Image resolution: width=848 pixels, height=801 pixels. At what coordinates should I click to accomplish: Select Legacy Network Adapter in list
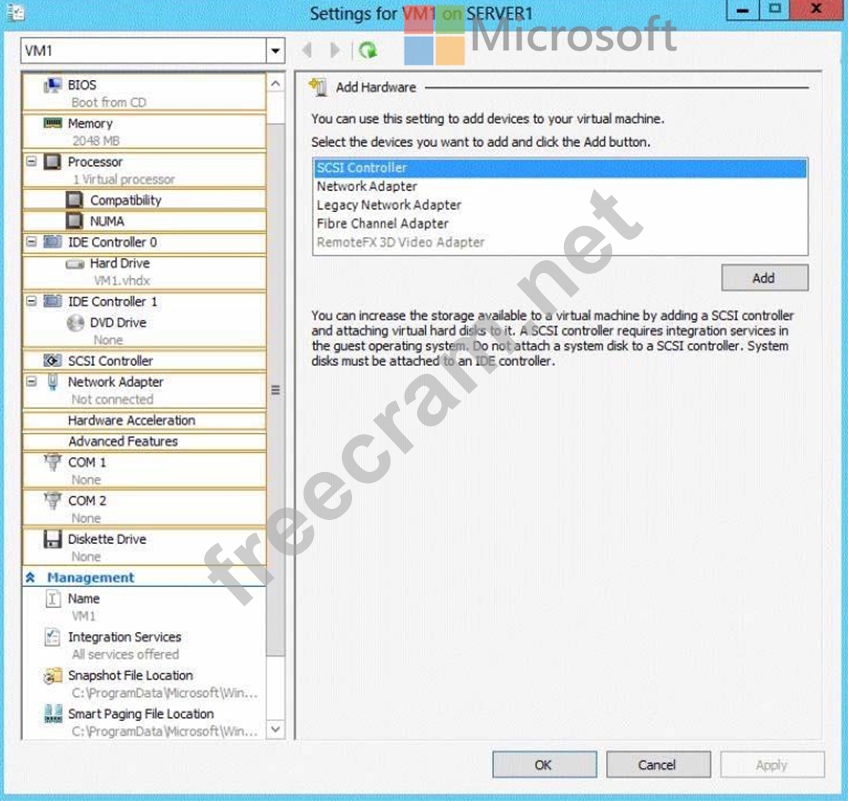click(560, 205)
